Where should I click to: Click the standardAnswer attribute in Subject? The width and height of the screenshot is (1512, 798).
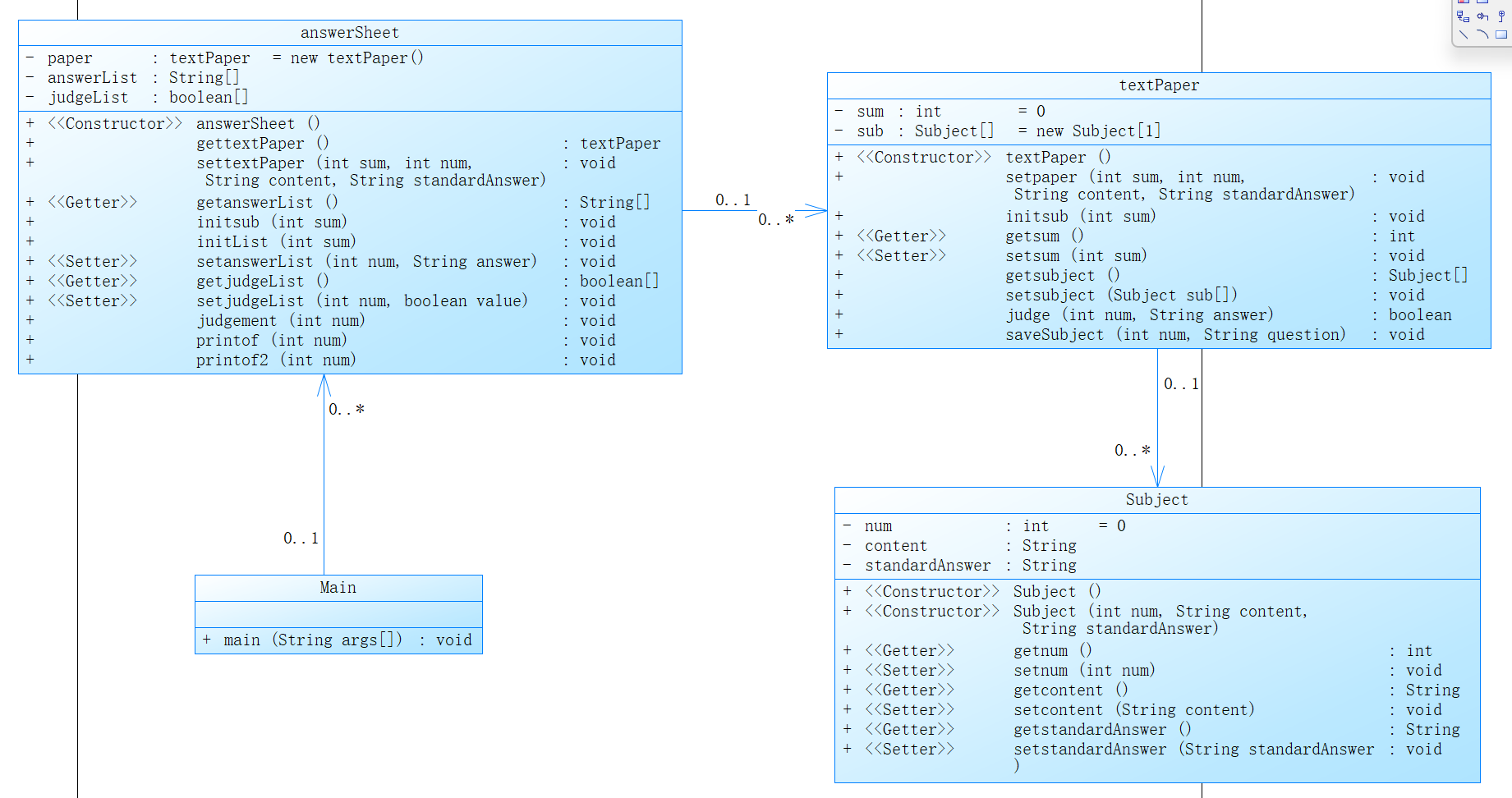[927, 566]
